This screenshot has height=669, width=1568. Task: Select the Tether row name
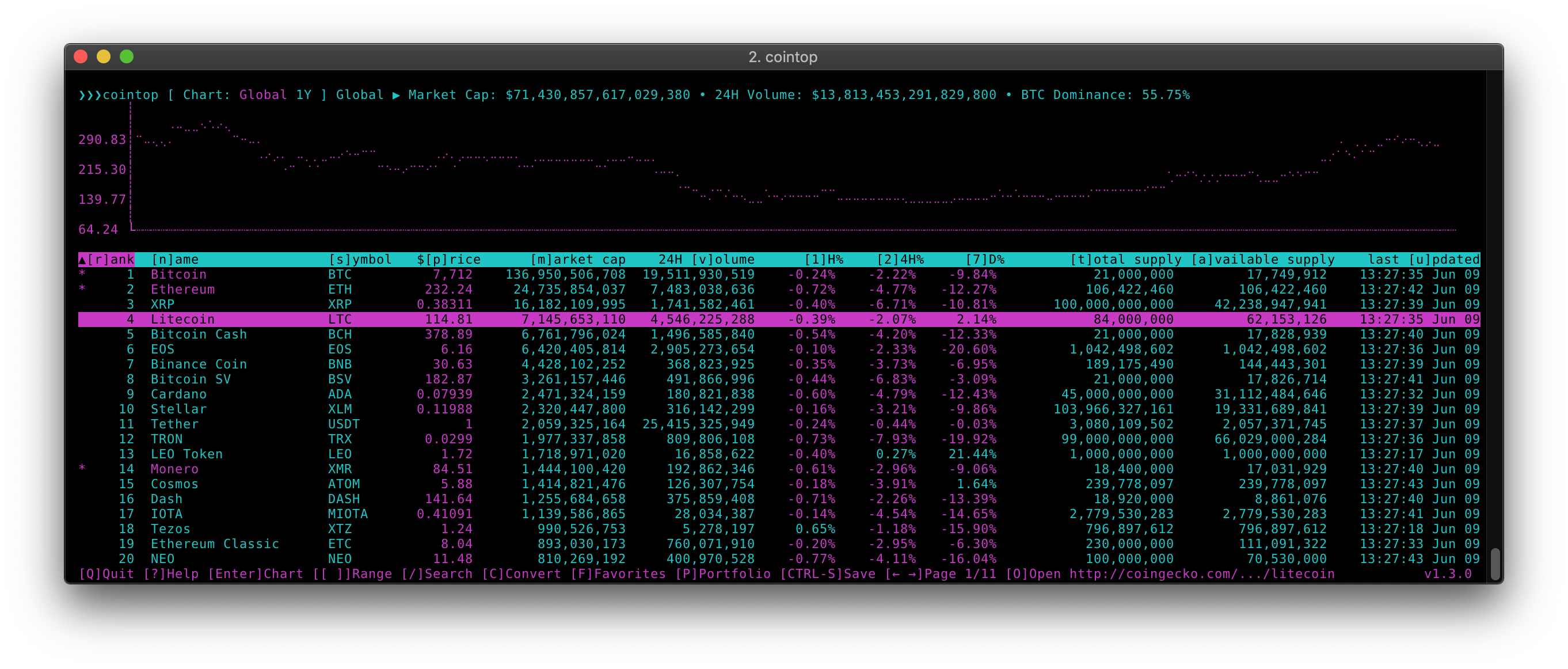174,424
